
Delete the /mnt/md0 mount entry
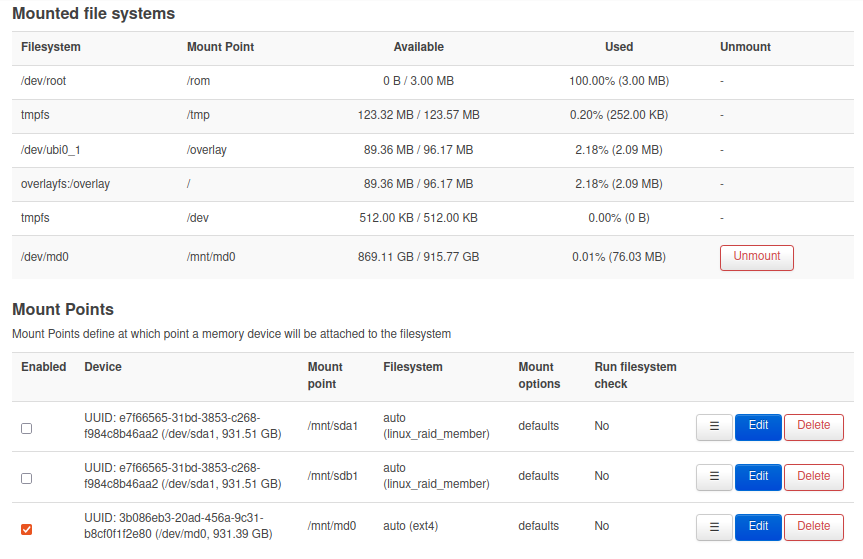tap(813, 527)
